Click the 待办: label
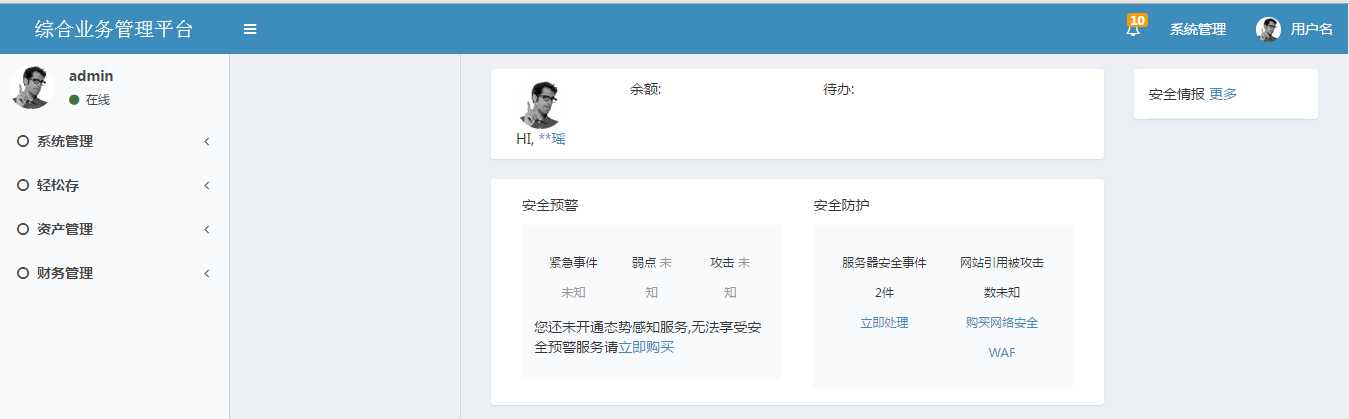 pos(838,90)
